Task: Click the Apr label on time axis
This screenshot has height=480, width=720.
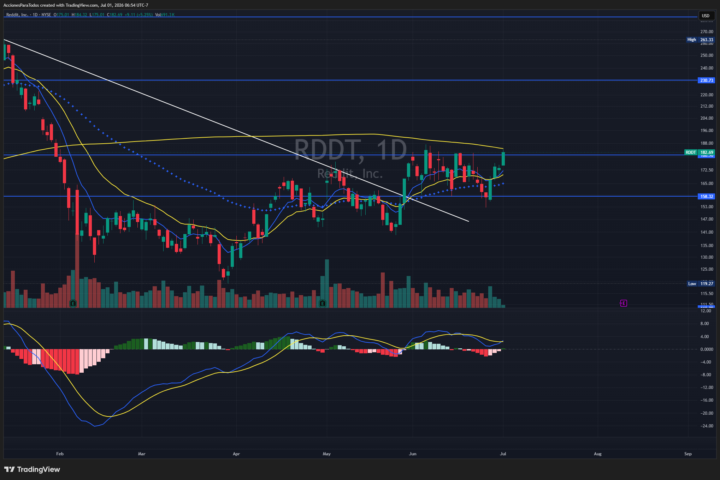Action: [236, 454]
